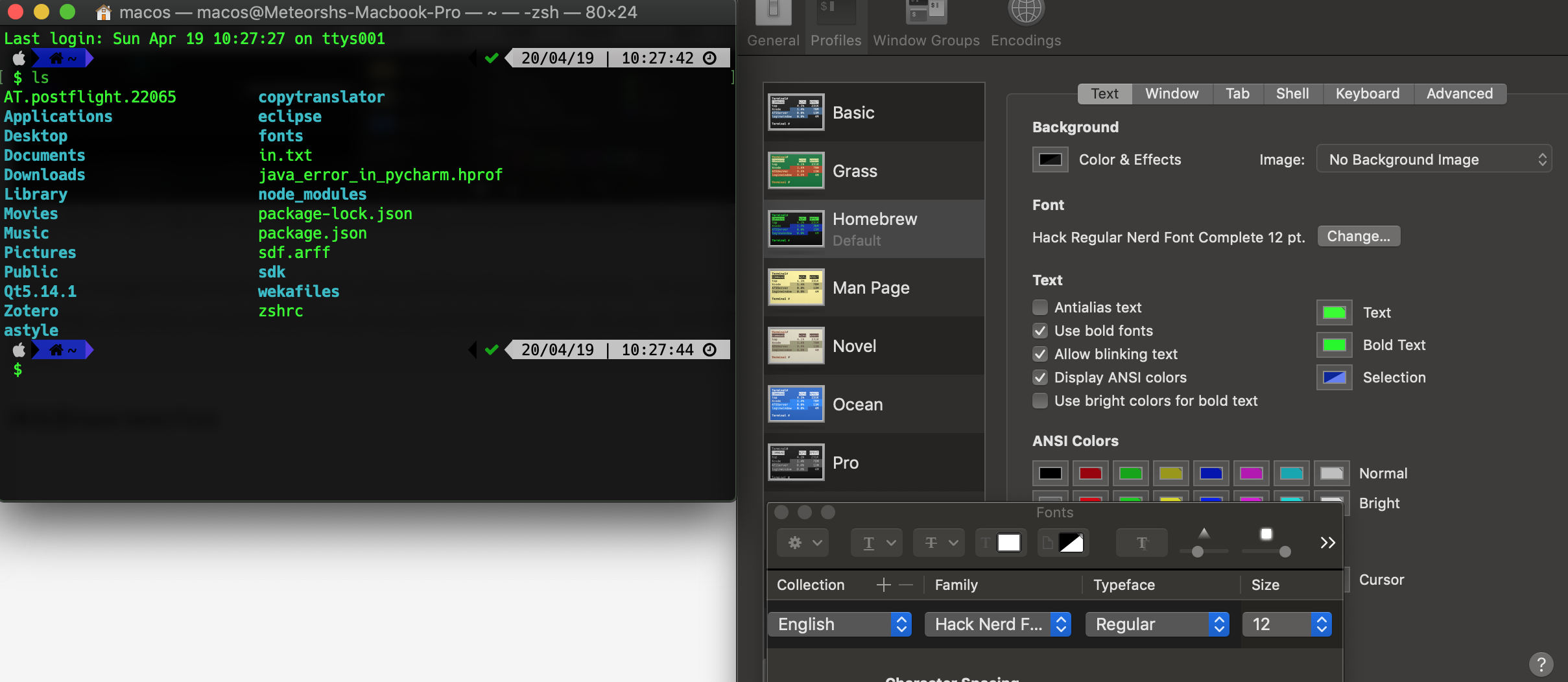Remove the selected font collection
The image size is (1568, 682).
[906, 585]
